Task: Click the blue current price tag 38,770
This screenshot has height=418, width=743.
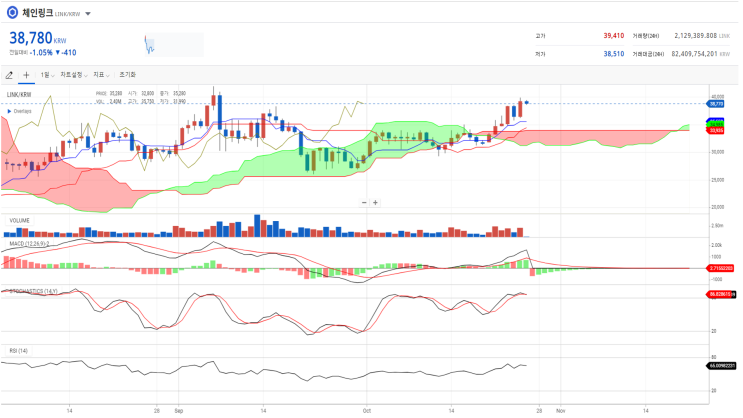Action: pyautogui.click(x=716, y=104)
